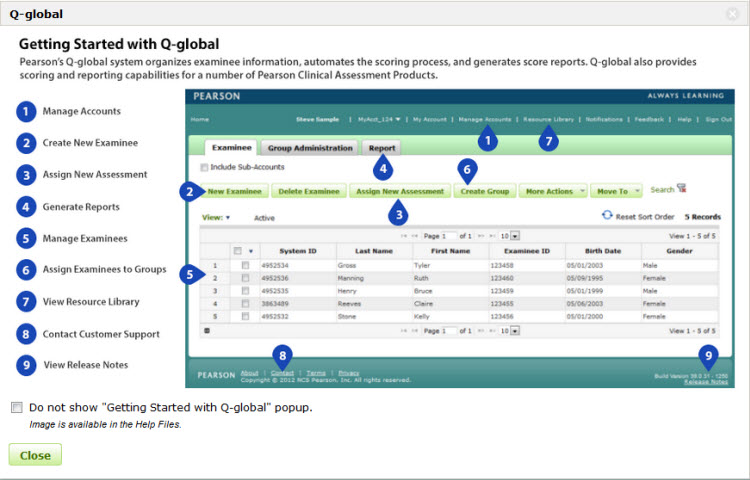Expand the More Actions dropdown
Screen dimensions: 750x480
pyautogui.click(x=553, y=191)
